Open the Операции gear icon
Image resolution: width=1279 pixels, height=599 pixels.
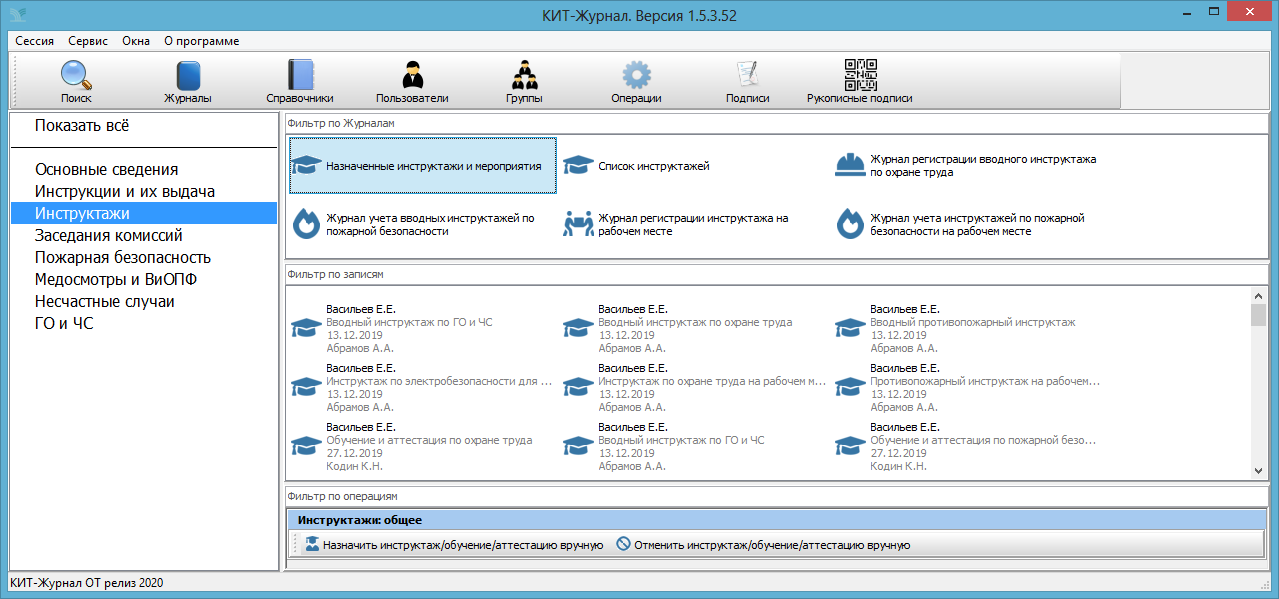coord(636,82)
